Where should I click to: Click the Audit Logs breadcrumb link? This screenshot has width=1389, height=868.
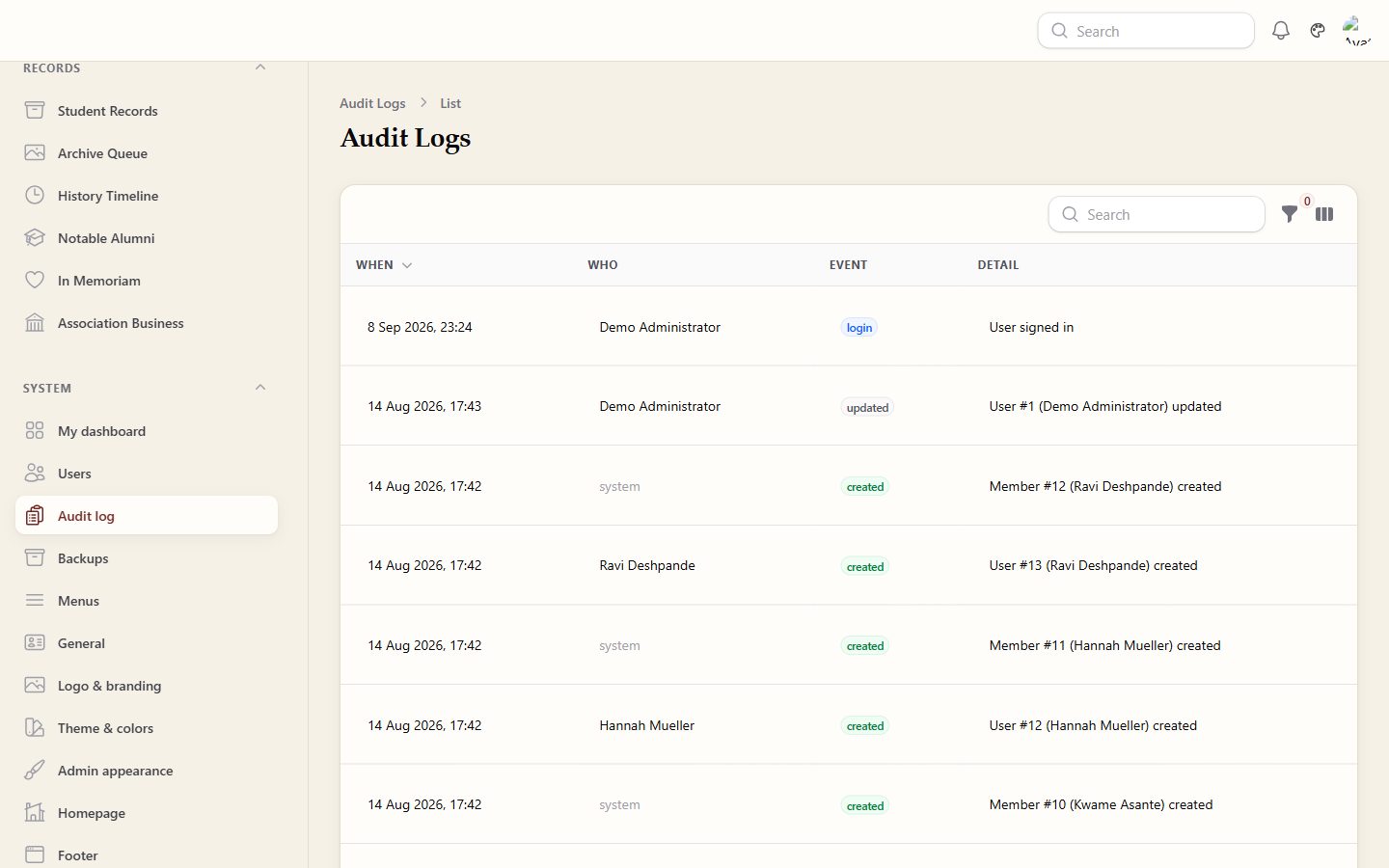372,103
